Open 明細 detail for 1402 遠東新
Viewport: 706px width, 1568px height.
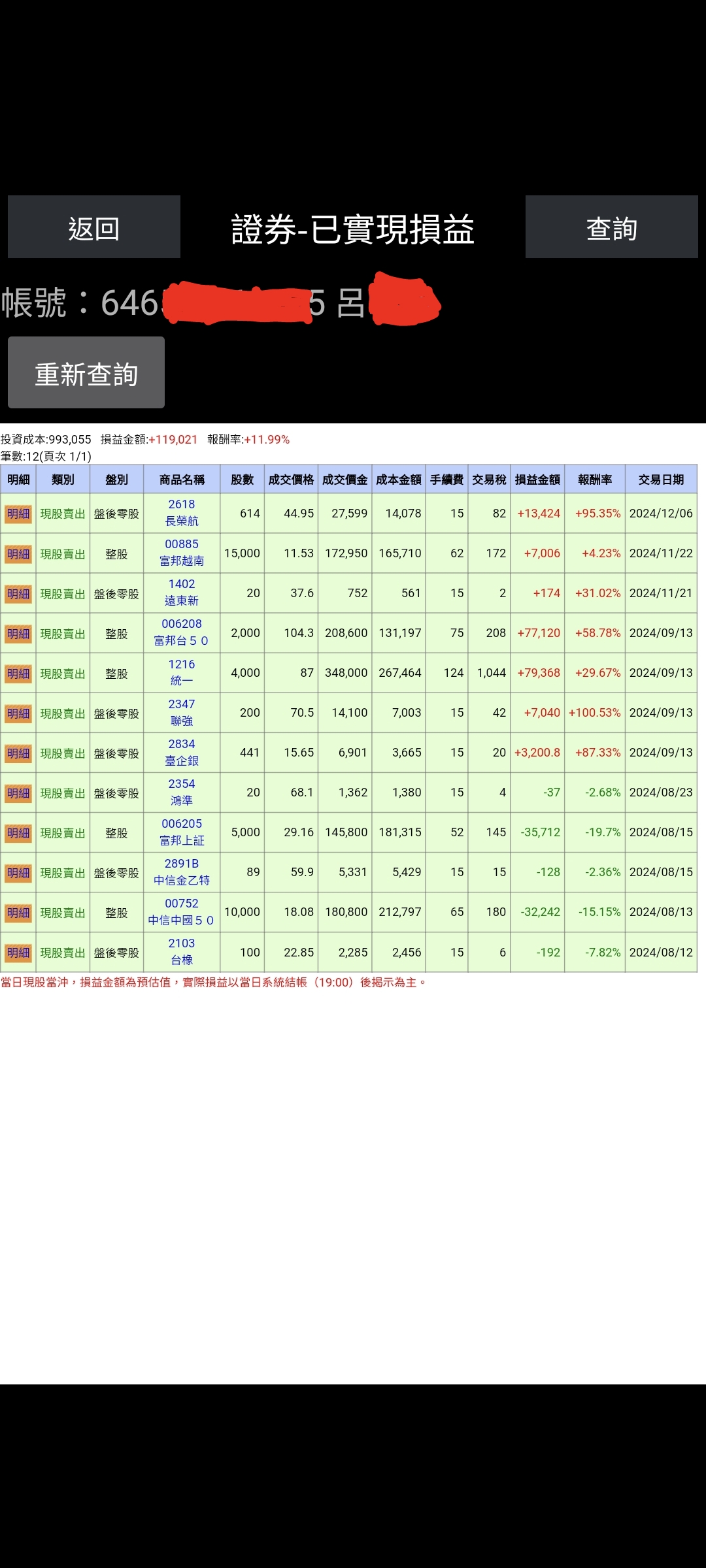pyautogui.click(x=18, y=594)
